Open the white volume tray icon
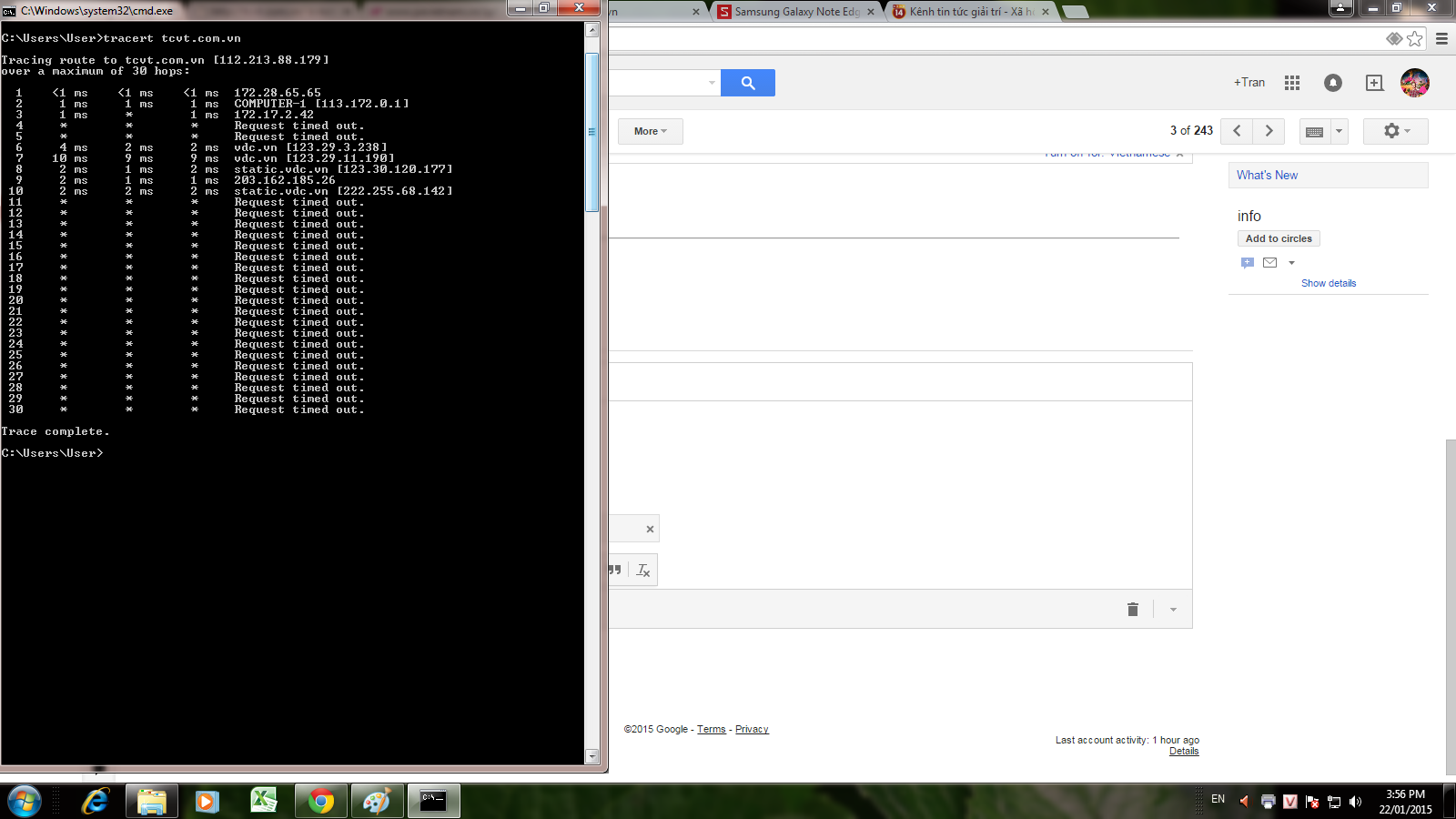Screen dimensions: 1456x819 tap(1356, 801)
